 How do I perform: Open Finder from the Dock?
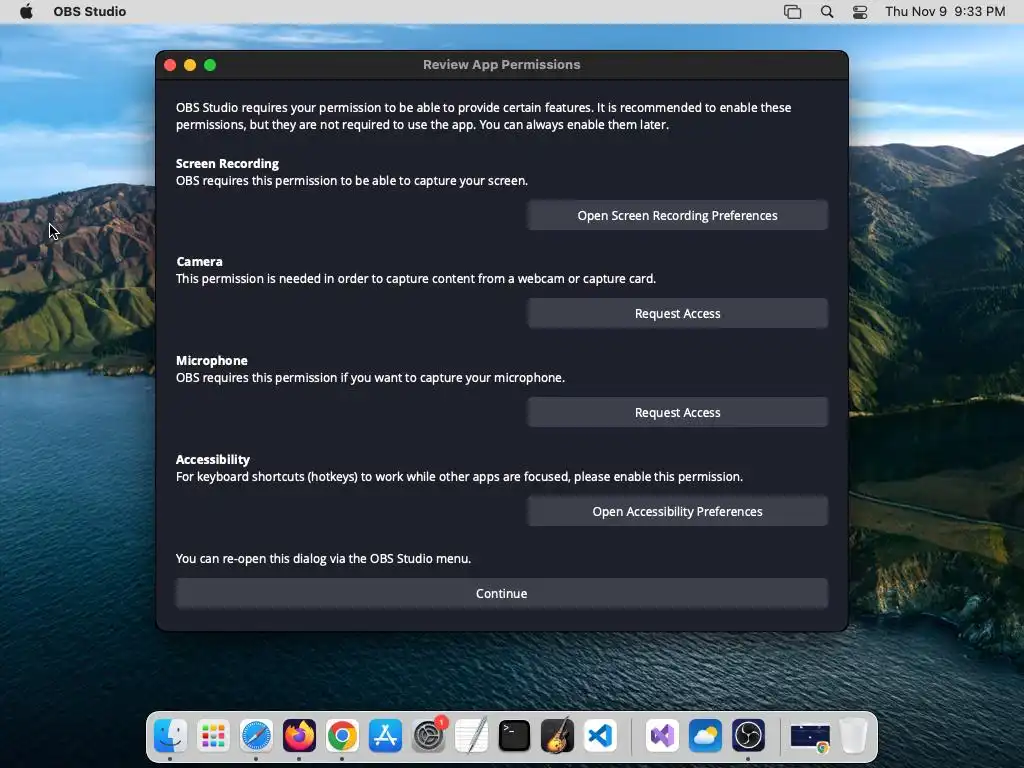tap(170, 736)
